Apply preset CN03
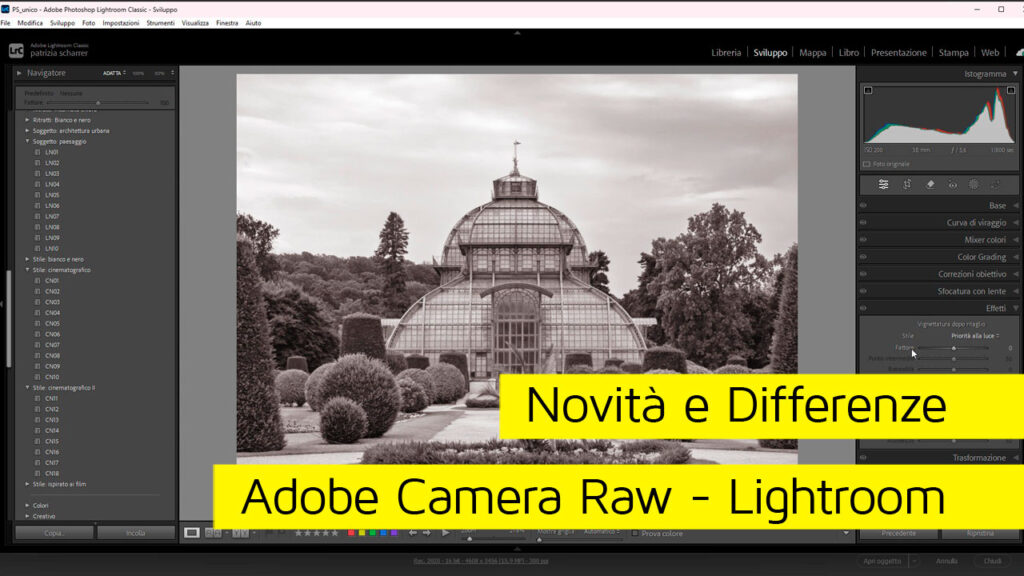This screenshot has height=576, width=1024. click(52, 302)
